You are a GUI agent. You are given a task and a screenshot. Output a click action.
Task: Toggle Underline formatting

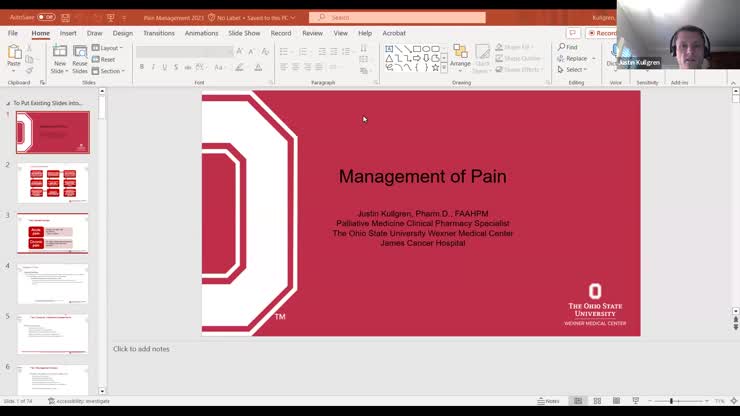pyautogui.click(x=164, y=68)
